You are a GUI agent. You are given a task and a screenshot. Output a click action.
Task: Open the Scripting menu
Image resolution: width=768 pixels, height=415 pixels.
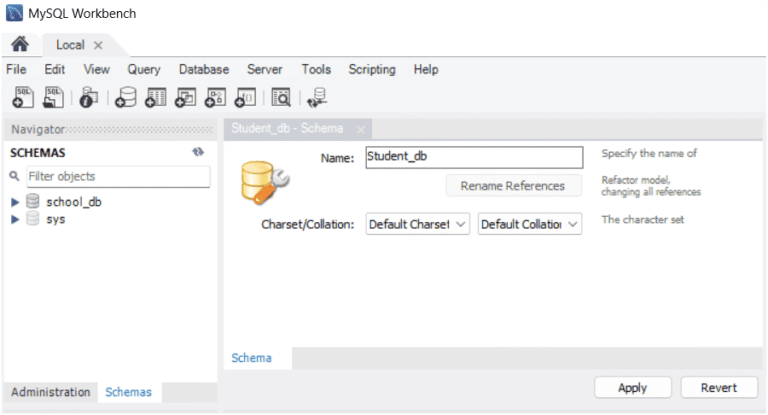[372, 70]
